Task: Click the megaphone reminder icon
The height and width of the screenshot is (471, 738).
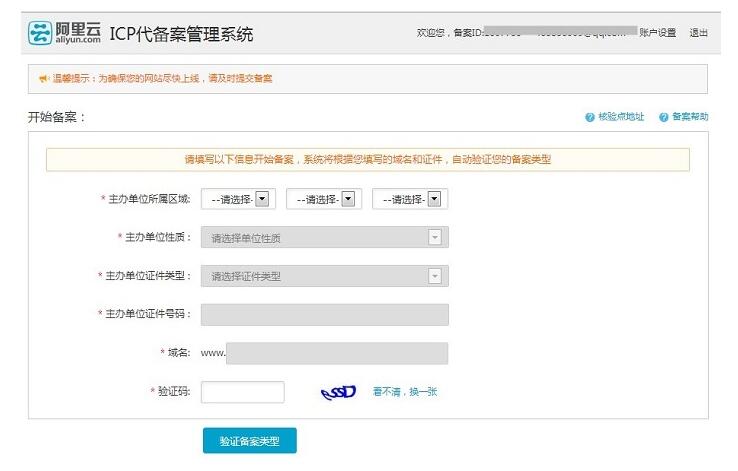Action: point(43,78)
